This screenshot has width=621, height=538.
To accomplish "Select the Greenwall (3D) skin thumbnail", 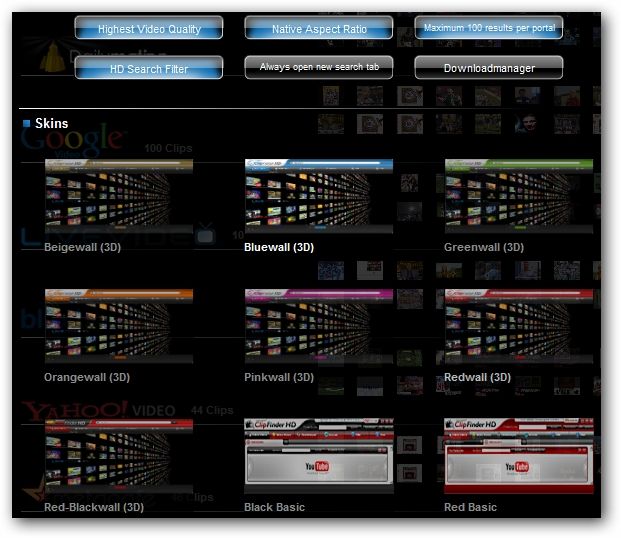I will 519,196.
